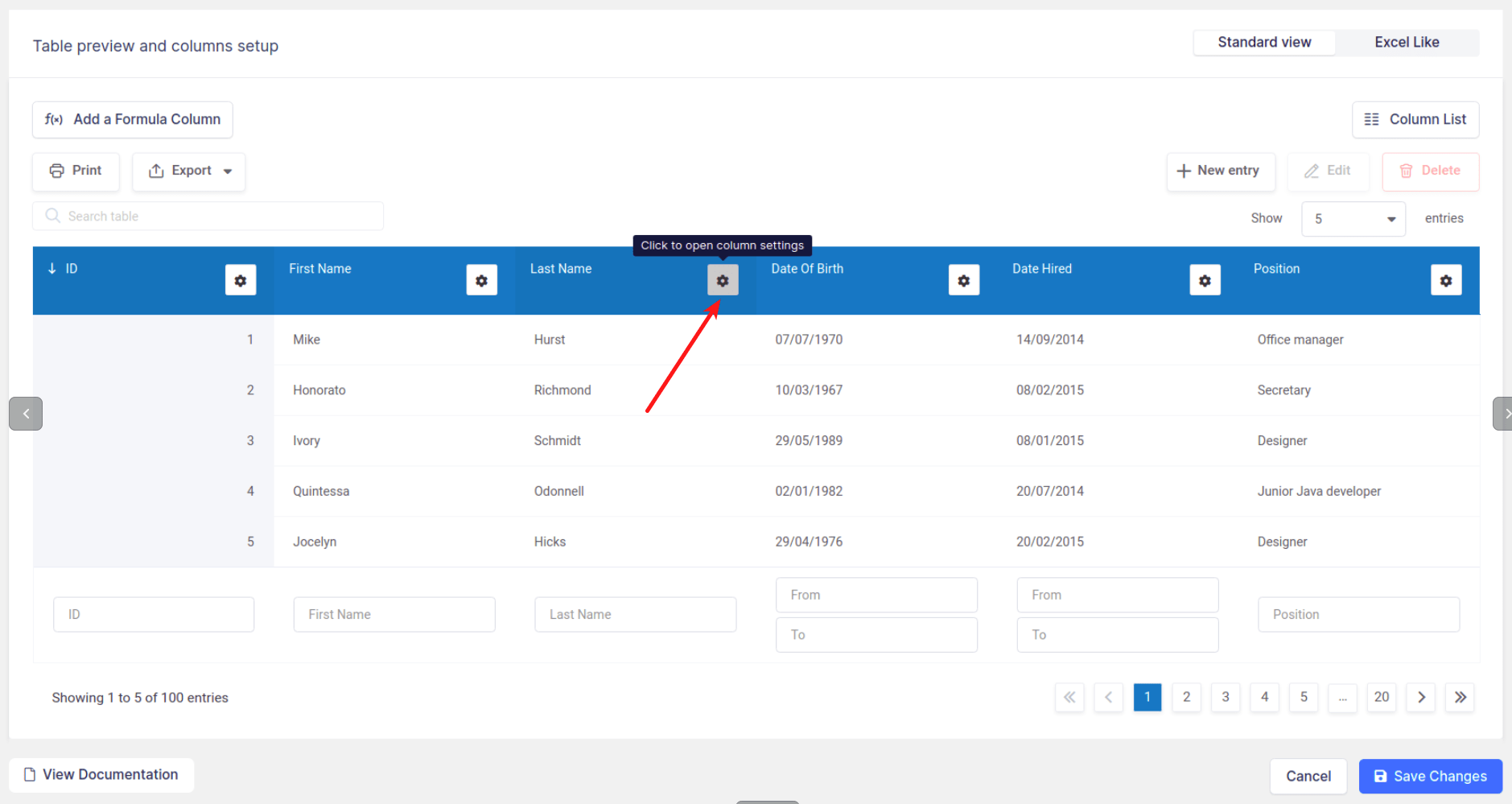This screenshot has height=804, width=1512.
Task: Click Save Changes
Action: point(1430,776)
